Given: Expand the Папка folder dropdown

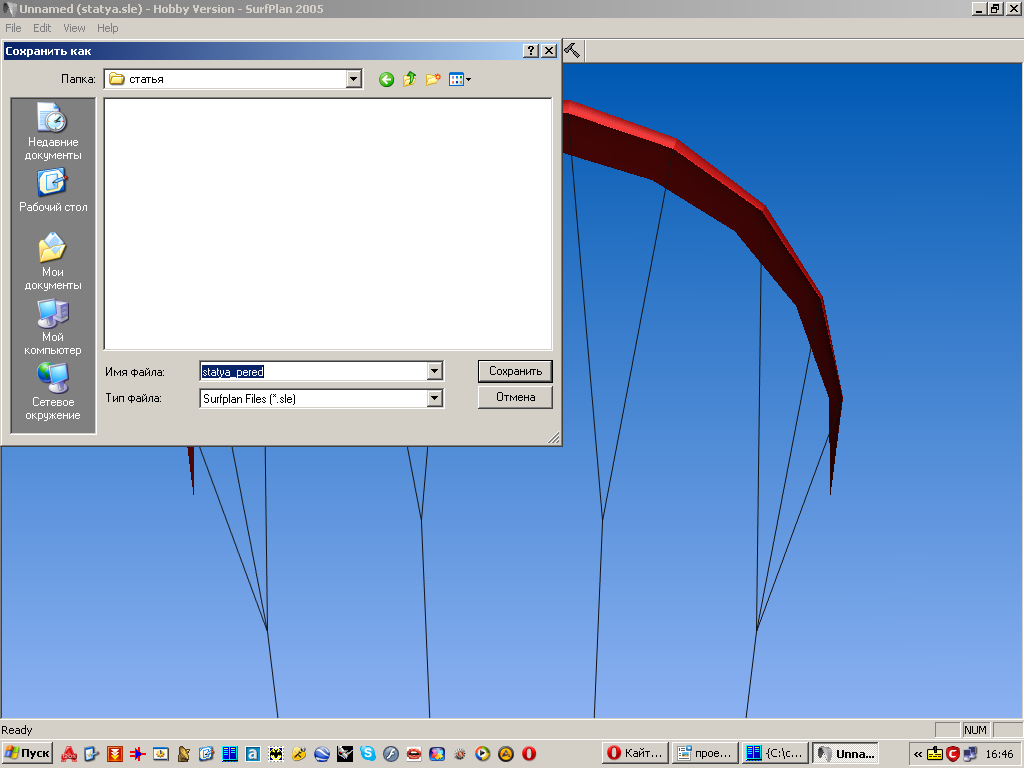Looking at the screenshot, I should tap(353, 79).
